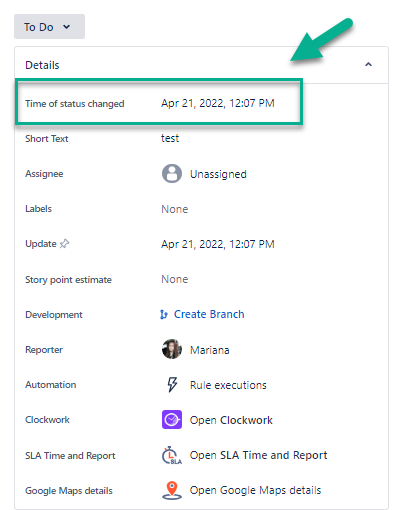The height and width of the screenshot is (510, 400).
Task: Click the Automation lightning bolt icon
Action: (x=172, y=384)
